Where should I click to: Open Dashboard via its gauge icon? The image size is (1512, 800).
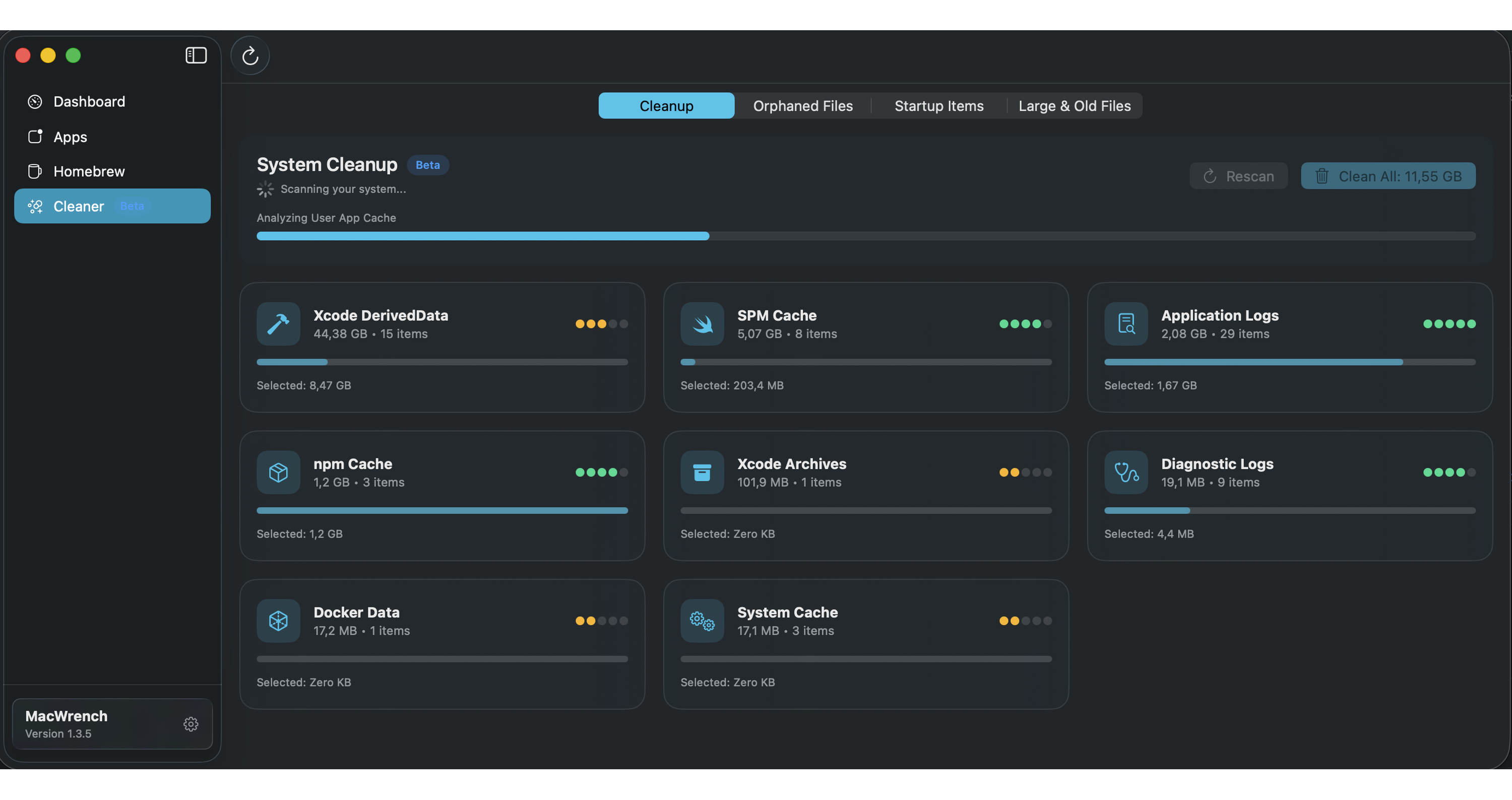tap(35, 101)
